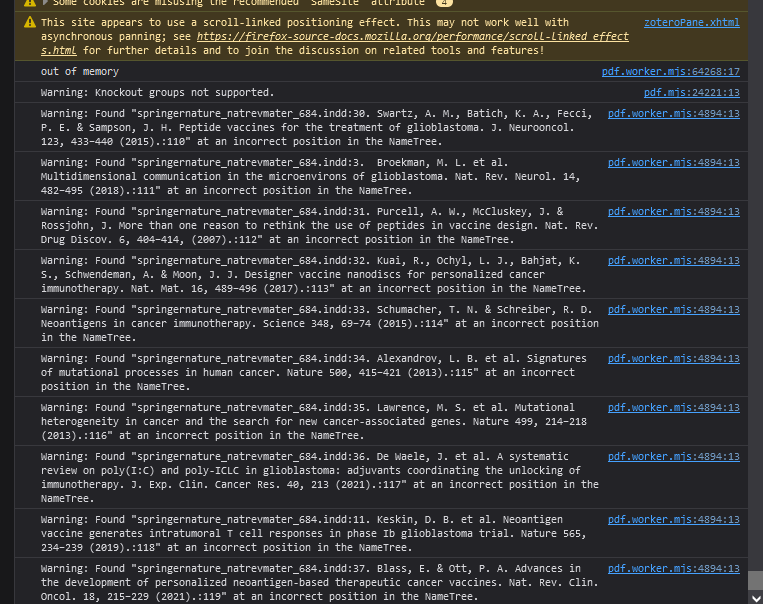Screen dimensions: 763x604
Task: Select the Alexandrov mutational processes warning text
Action: (x=314, y=373)
